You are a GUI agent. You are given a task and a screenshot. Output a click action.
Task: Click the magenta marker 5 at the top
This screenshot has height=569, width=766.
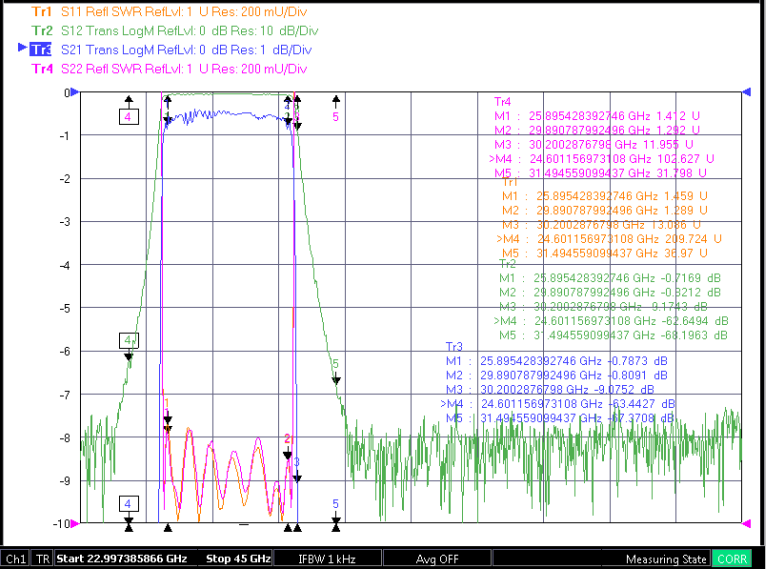coord(336,117)
